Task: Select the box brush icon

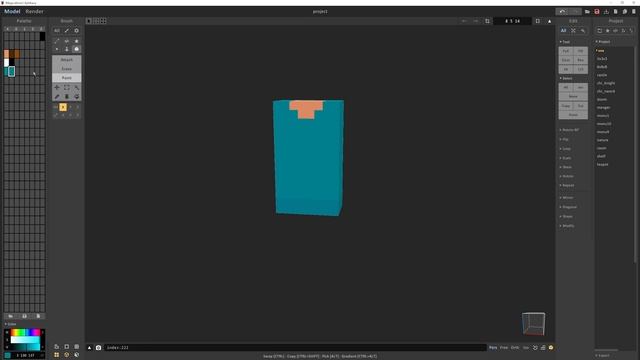Action: point(76,49)
